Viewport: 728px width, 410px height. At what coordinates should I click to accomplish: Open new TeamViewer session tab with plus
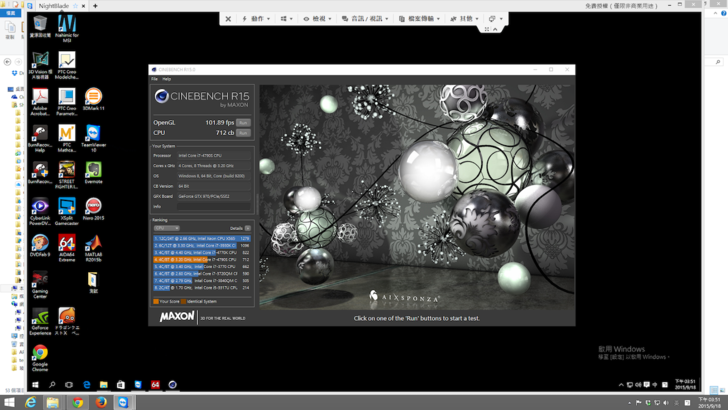point(96,6)
